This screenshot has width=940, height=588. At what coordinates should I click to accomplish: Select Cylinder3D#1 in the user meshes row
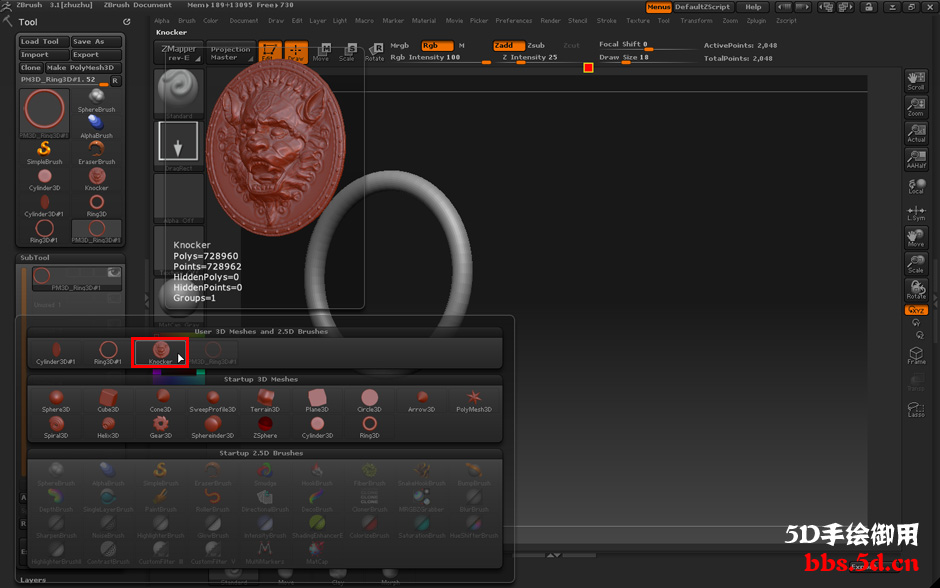(56, 352)
